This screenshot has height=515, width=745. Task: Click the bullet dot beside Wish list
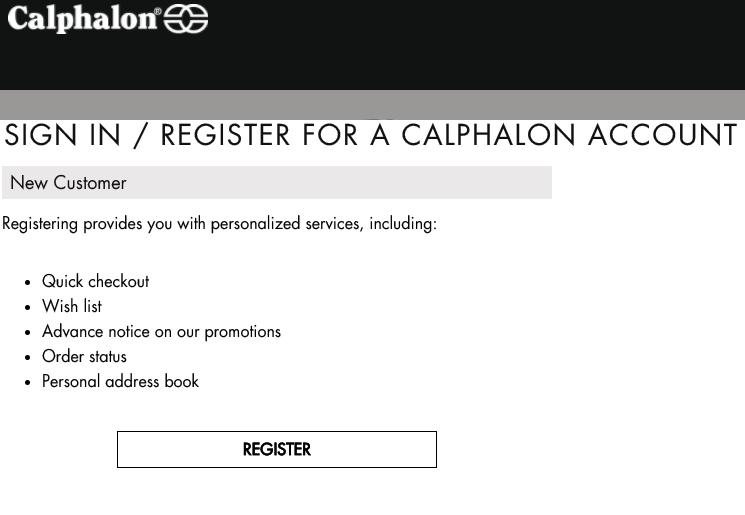(x=28, y=307)
